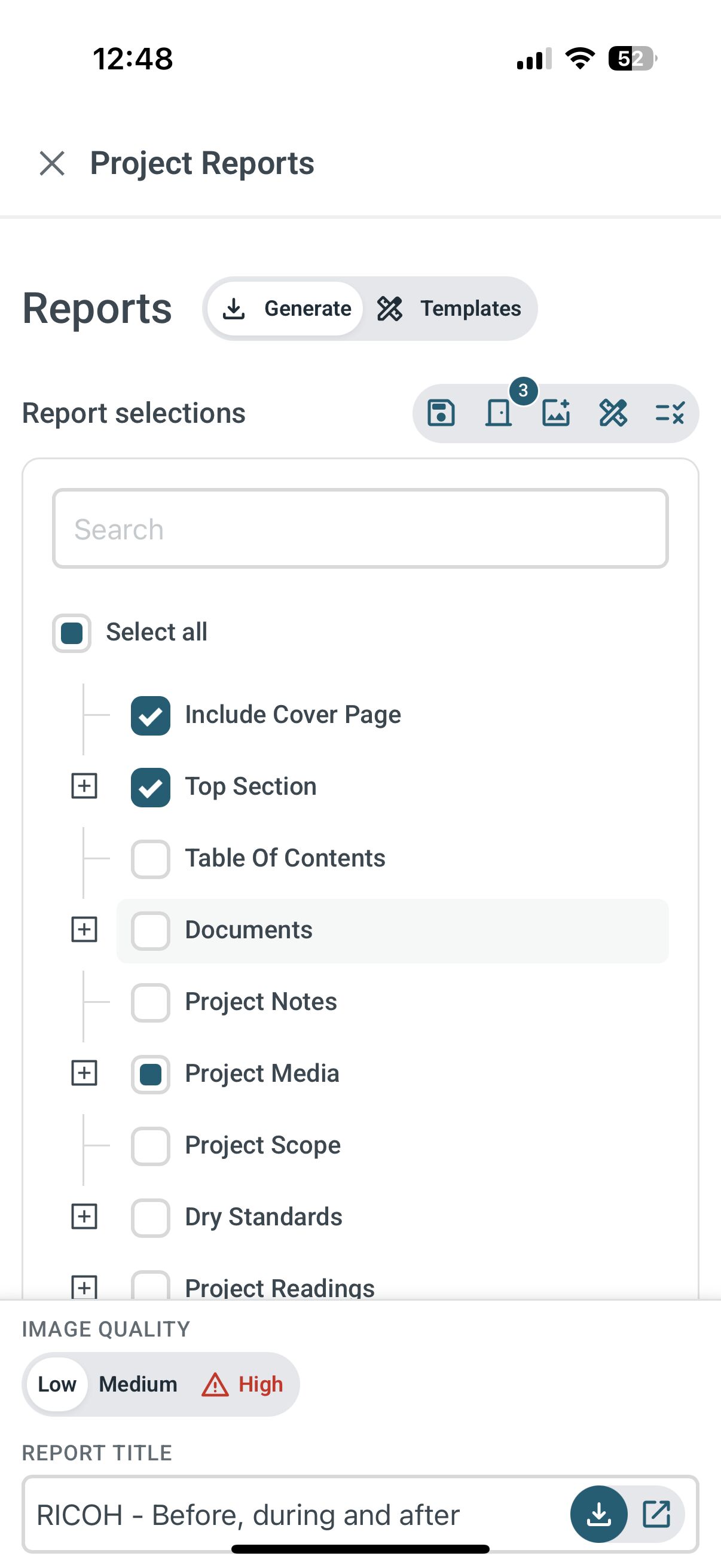
Task: Select the Generate tab
Action: click(x=285, y=309)
